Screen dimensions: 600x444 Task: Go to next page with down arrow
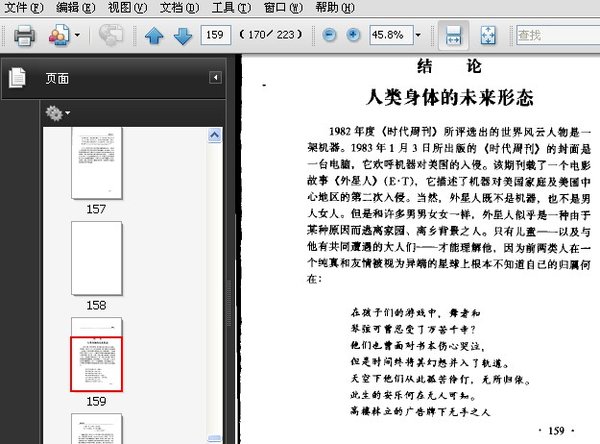(x=182, y=36)
